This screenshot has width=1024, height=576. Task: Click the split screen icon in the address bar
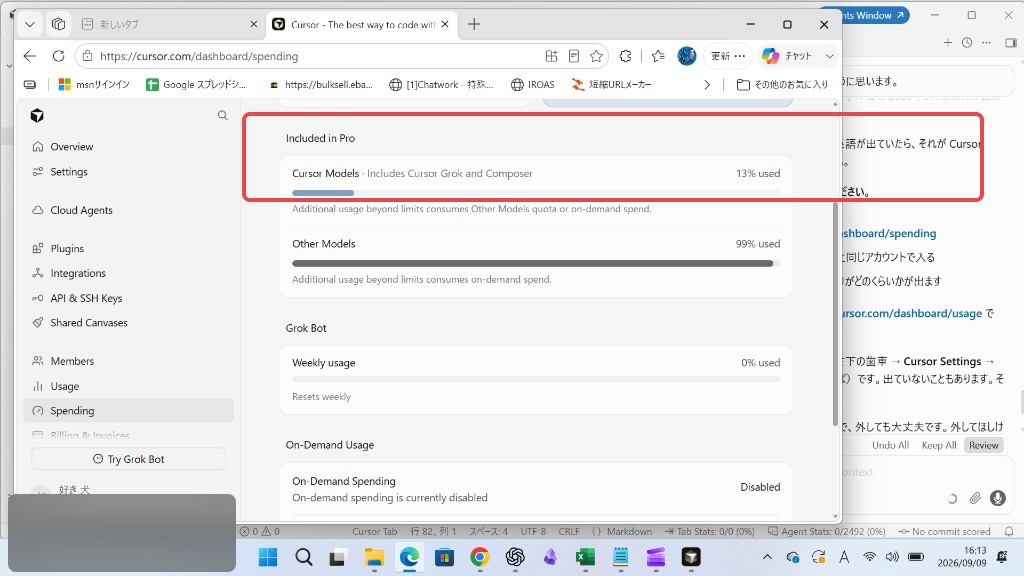[551, 56]
